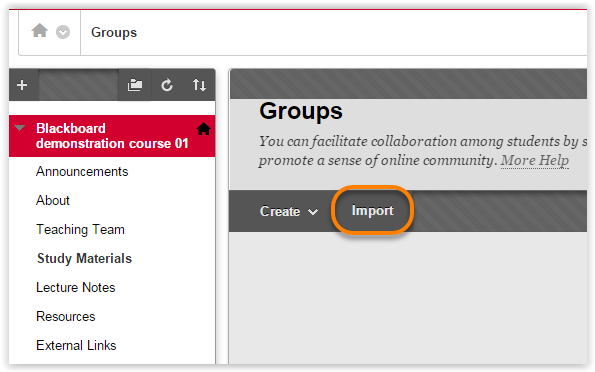Add menu item with plus icon
The height and width of the screenshot is (372, 595).
click(22, 85)
